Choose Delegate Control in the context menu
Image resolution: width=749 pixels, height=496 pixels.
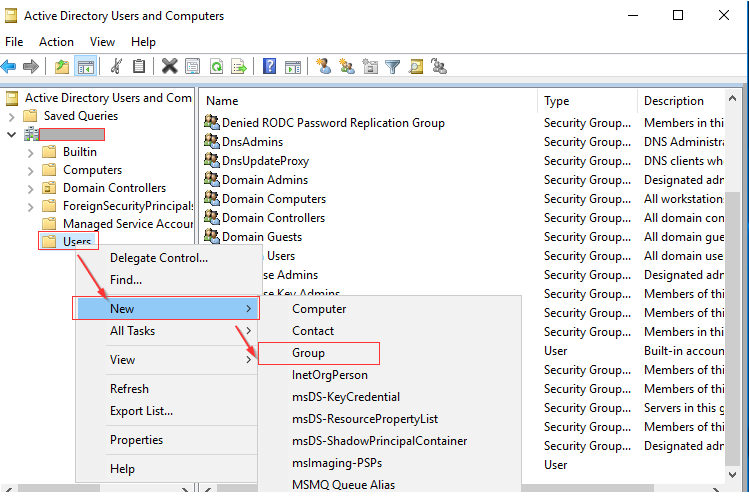(167, 258)
